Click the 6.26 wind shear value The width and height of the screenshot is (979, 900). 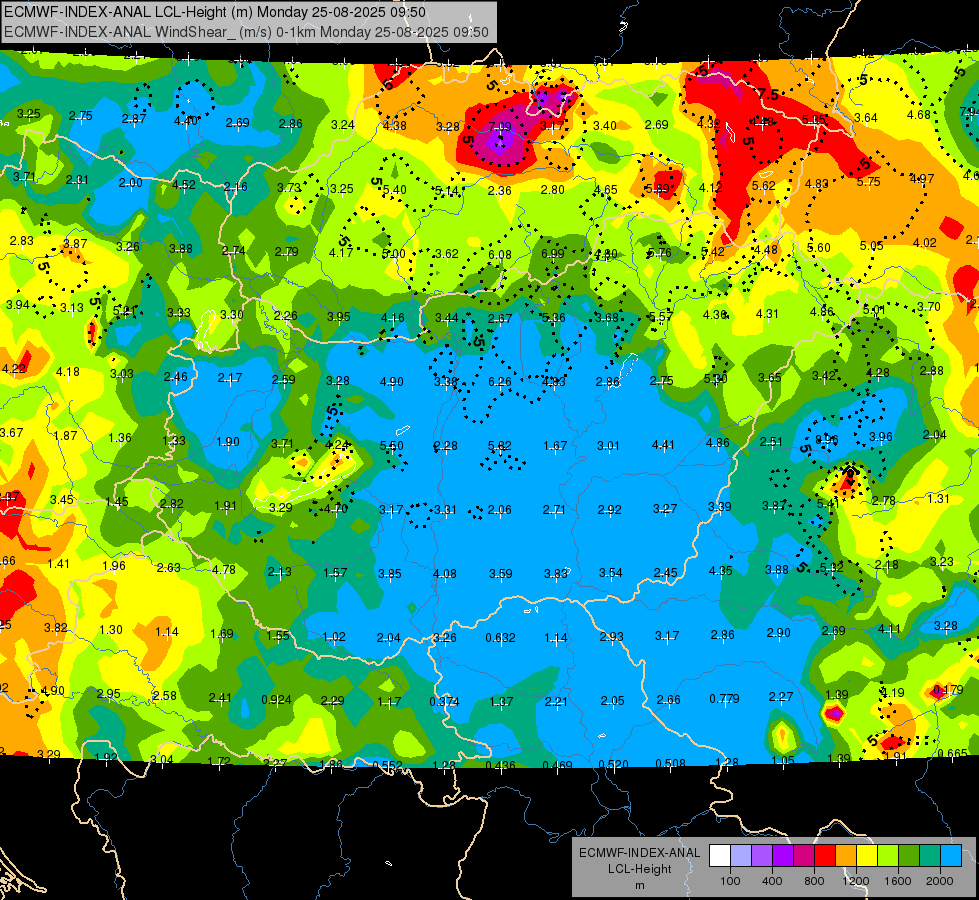pyautogui.click(x=499, y=382)
